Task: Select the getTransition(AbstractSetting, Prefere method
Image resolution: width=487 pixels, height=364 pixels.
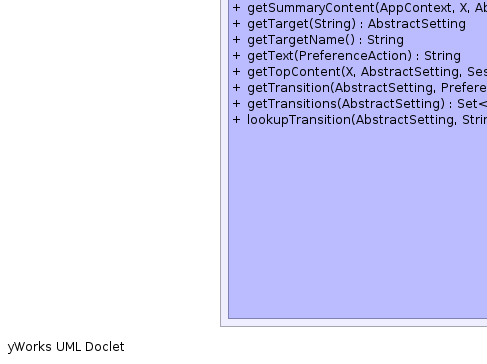Action: click(367, 88)
